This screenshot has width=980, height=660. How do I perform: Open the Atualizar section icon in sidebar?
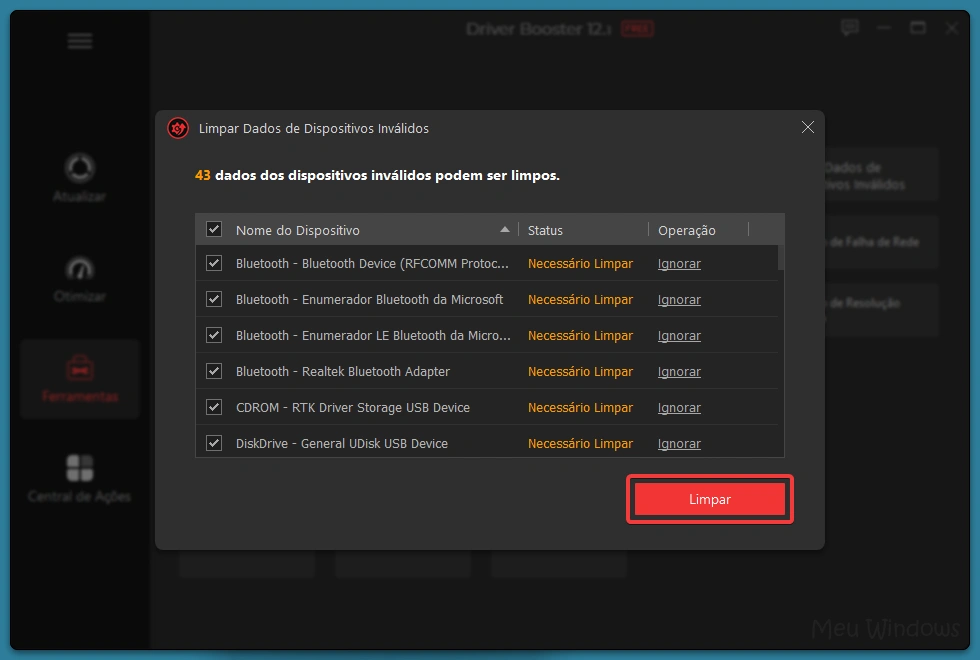coord(79,166)
